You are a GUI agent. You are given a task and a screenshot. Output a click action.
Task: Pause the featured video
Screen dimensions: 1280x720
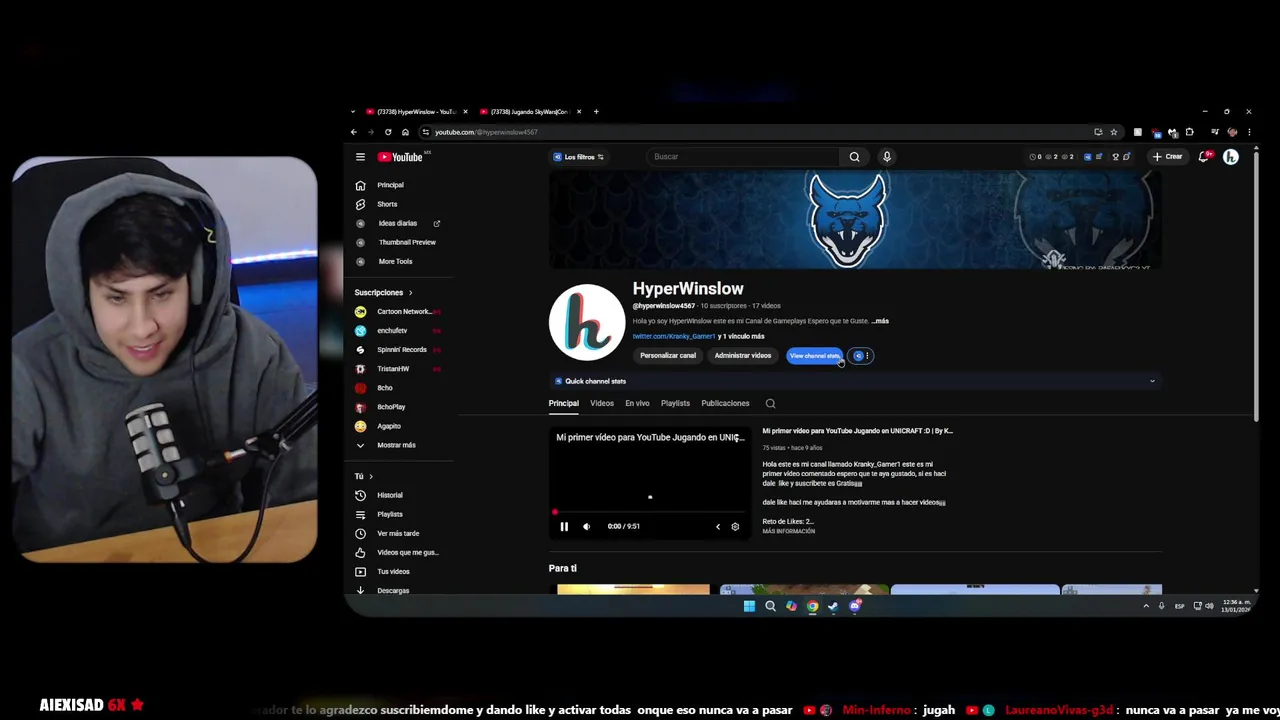point(564,526)
